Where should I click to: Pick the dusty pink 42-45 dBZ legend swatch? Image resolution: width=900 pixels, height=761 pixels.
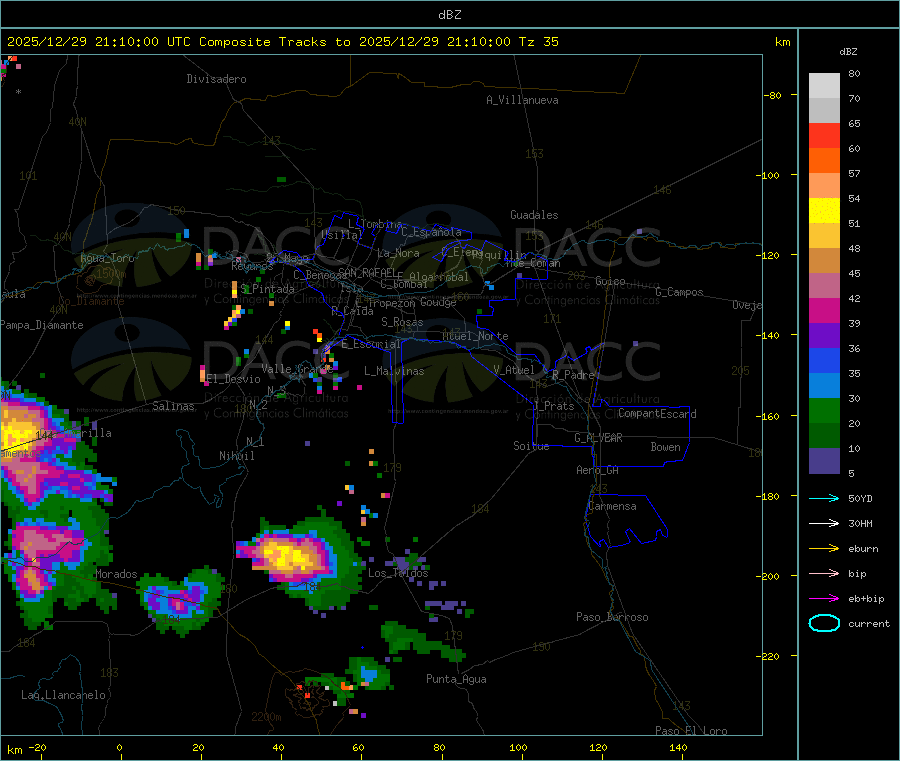point(824,286)
